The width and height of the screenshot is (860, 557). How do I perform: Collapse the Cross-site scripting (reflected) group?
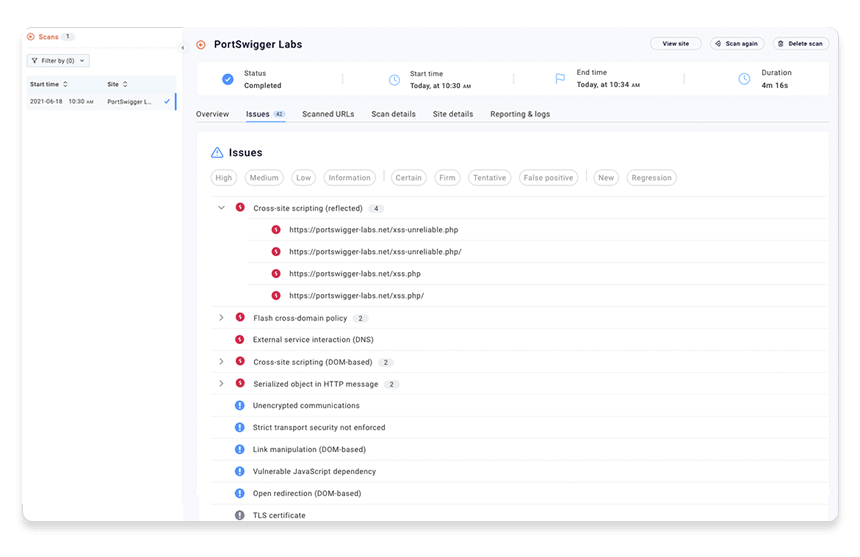(221, 208)
